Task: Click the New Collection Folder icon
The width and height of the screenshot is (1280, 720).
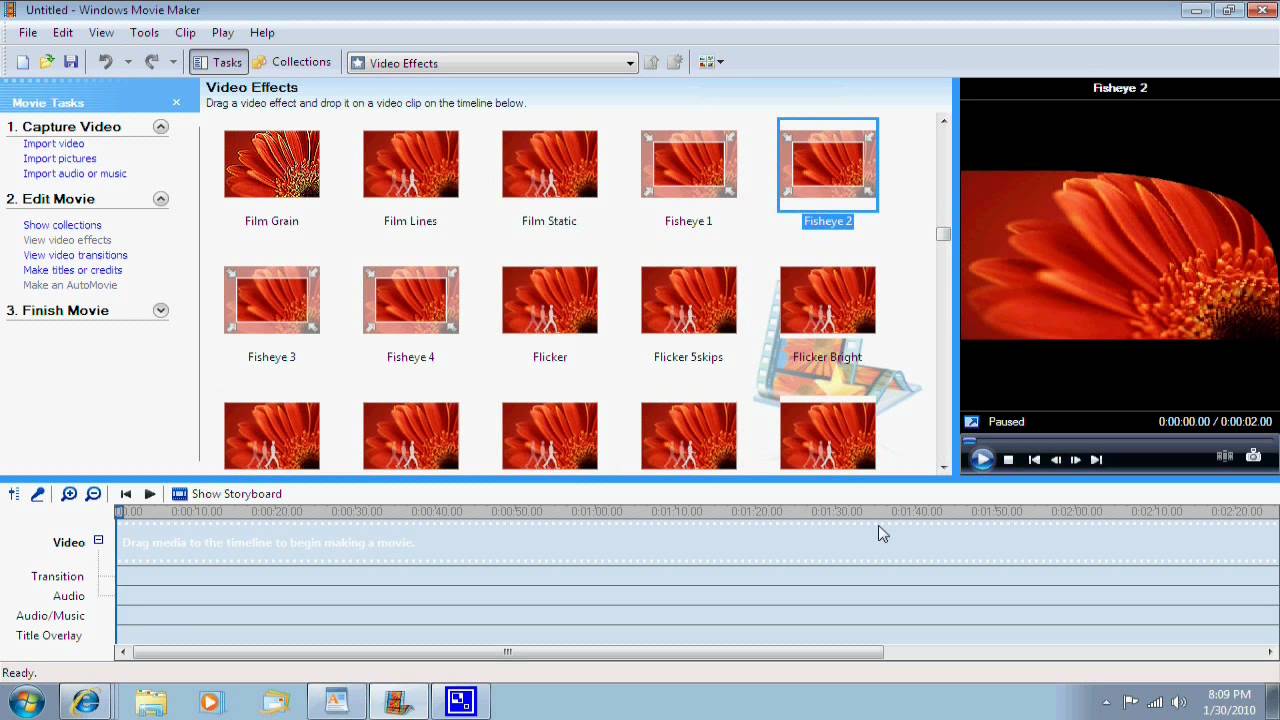Action: point(675,62)
